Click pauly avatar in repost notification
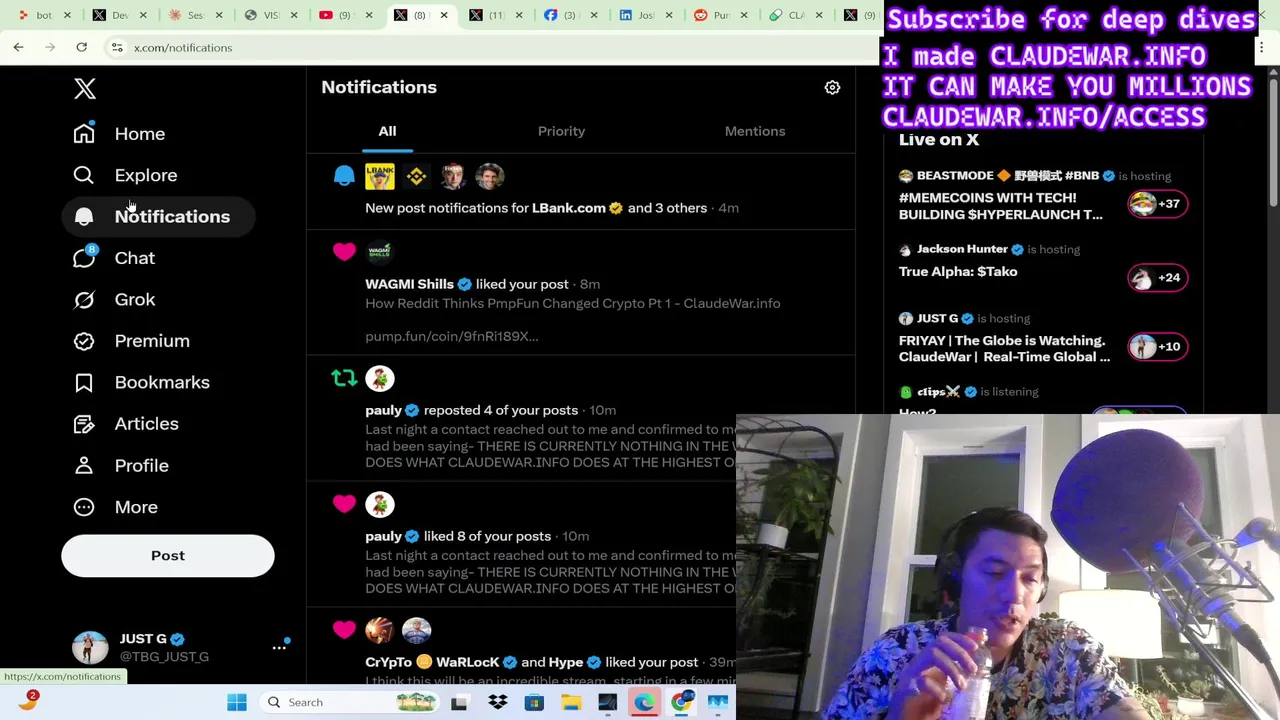Image resolution: width=1280 pixels, height=720 pixels. [x=380, y=378]
